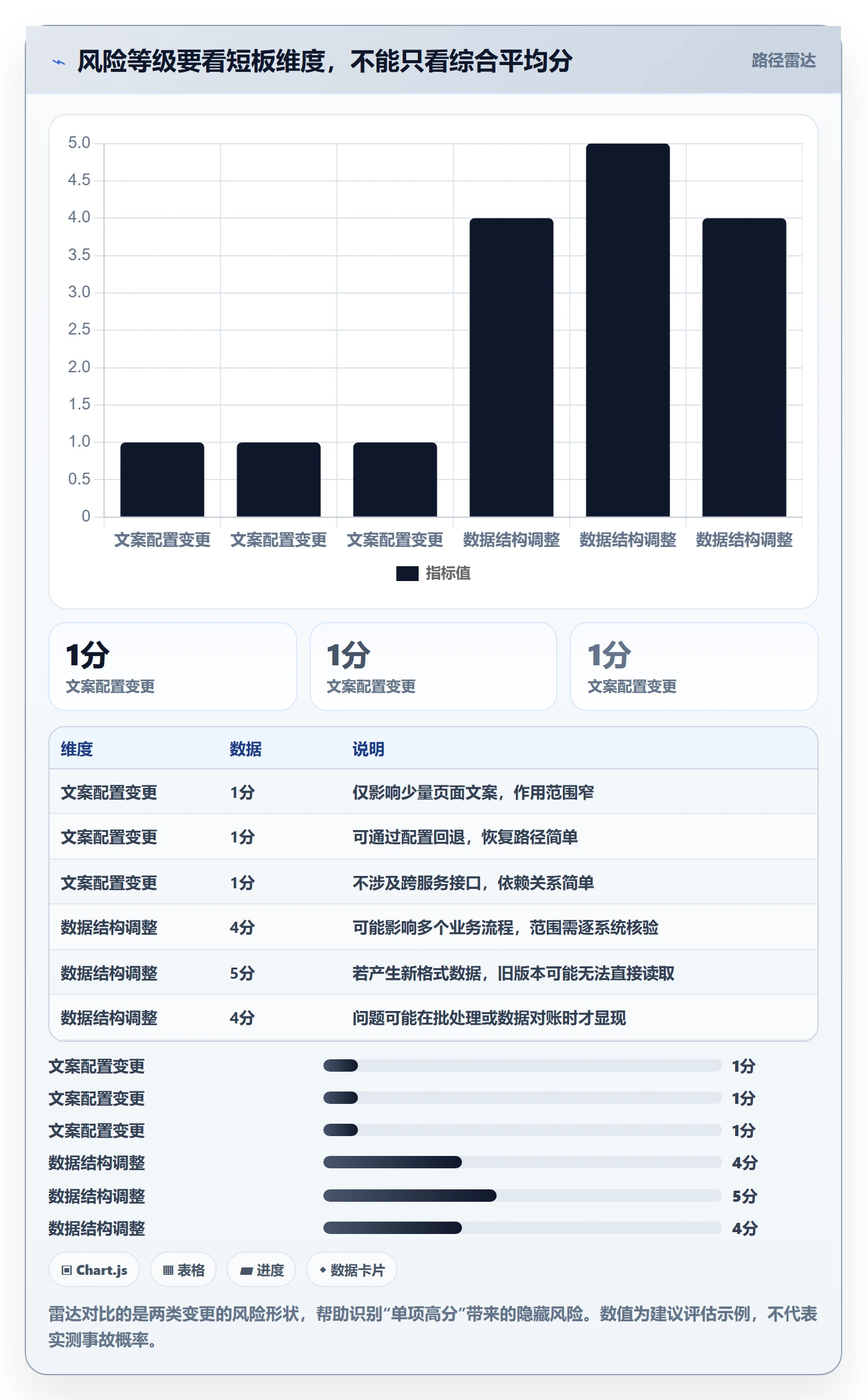The image size is (867, 1400).
Task: Select the row 问题可能在批处理或数据对账时才显现
Action: (434, 1017)
